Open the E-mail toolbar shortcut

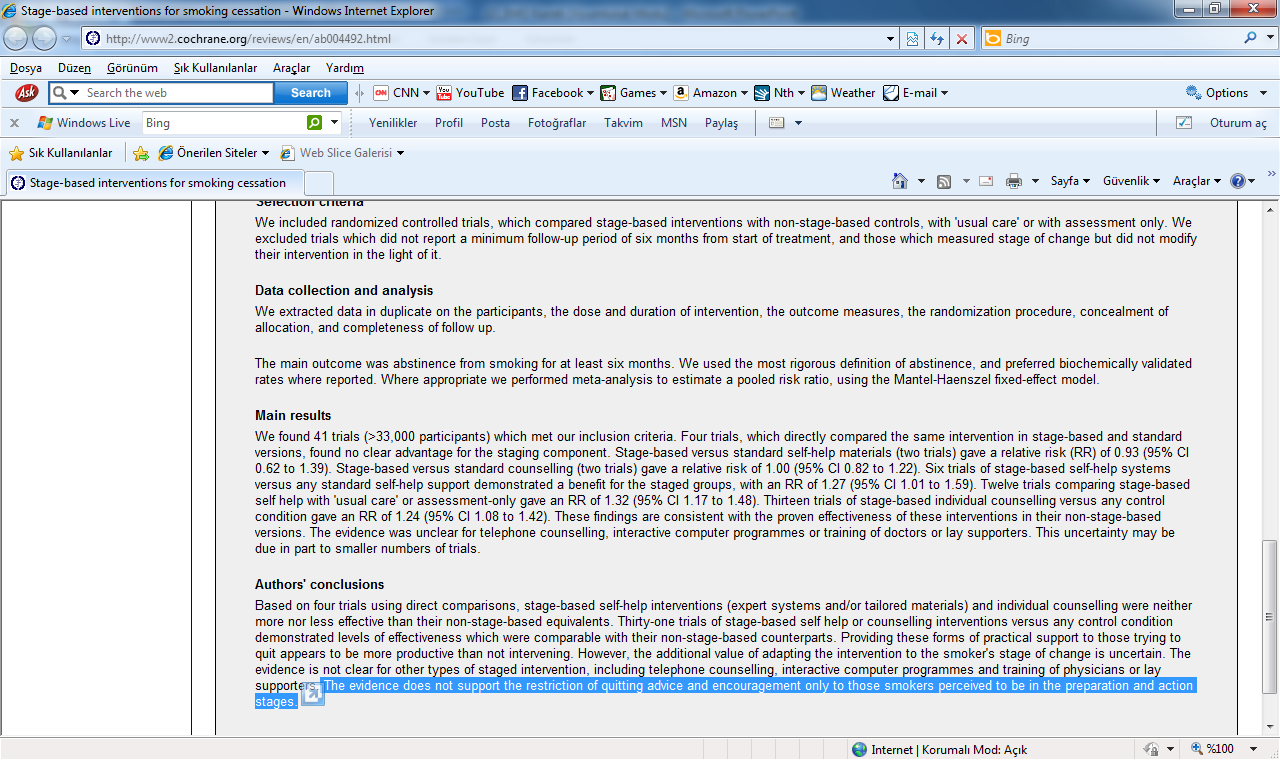(x=915, y=93)
